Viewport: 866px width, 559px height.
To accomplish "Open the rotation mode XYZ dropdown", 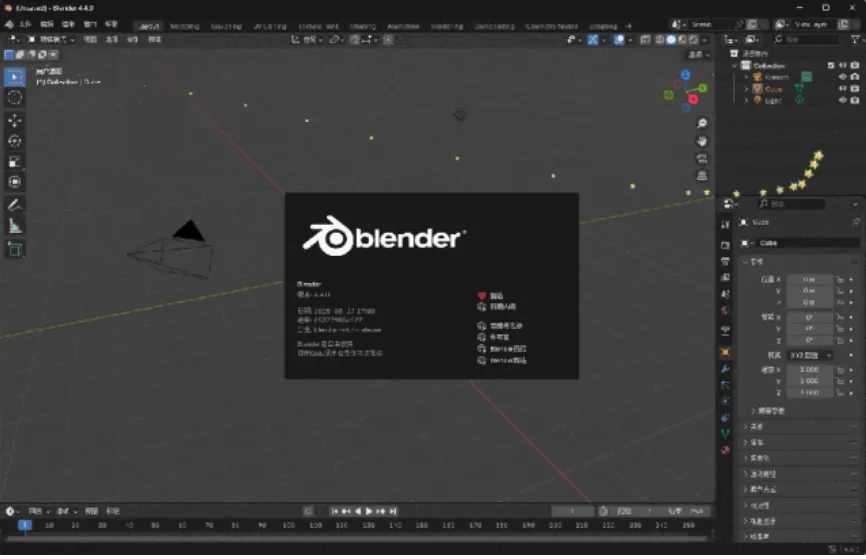I will click(810, 355).
